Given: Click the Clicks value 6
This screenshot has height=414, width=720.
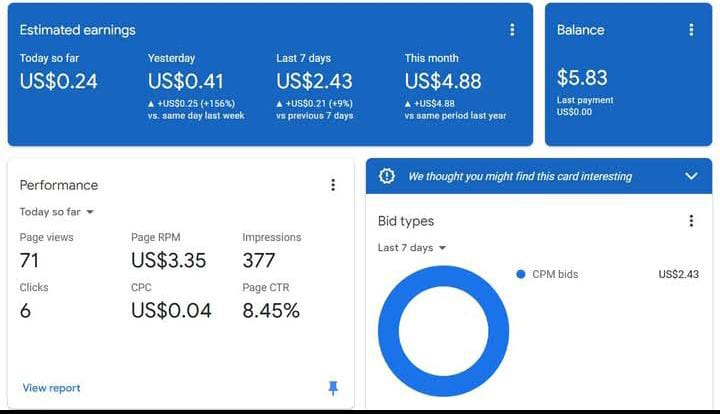Looking at the screenshot, I should coord(25,311).
